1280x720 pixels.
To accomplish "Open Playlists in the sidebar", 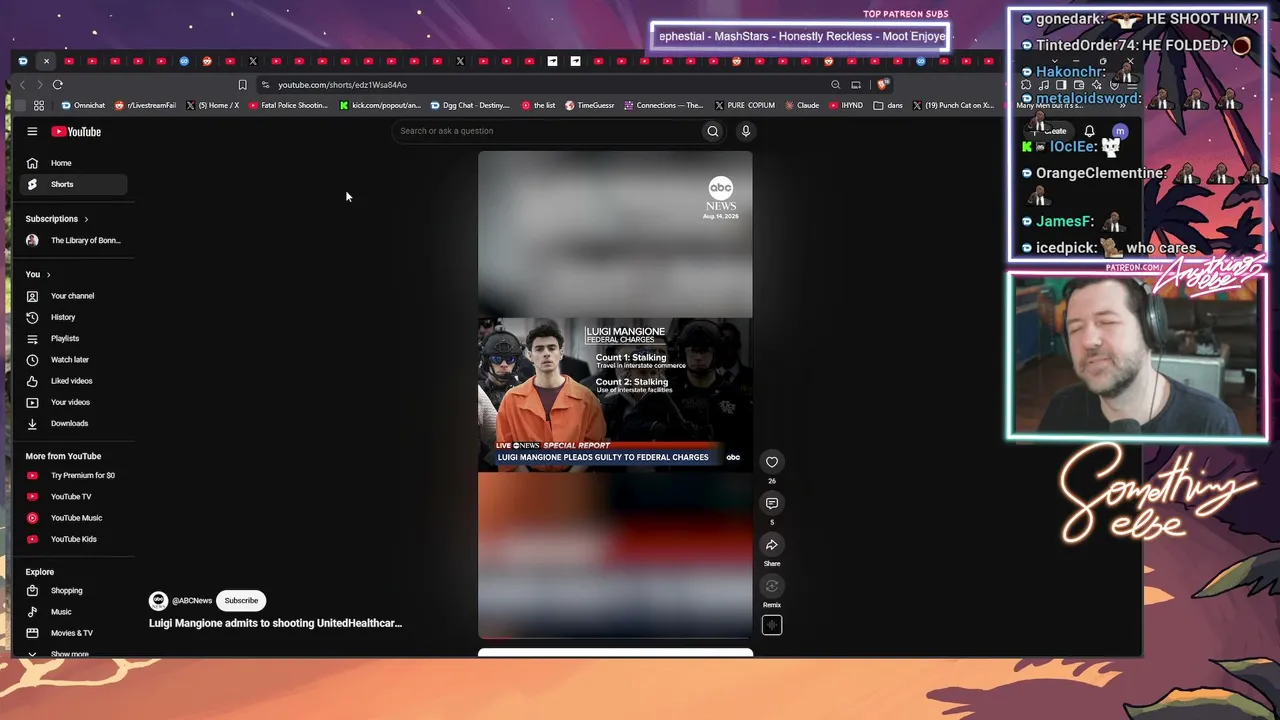I will (65, 338).
